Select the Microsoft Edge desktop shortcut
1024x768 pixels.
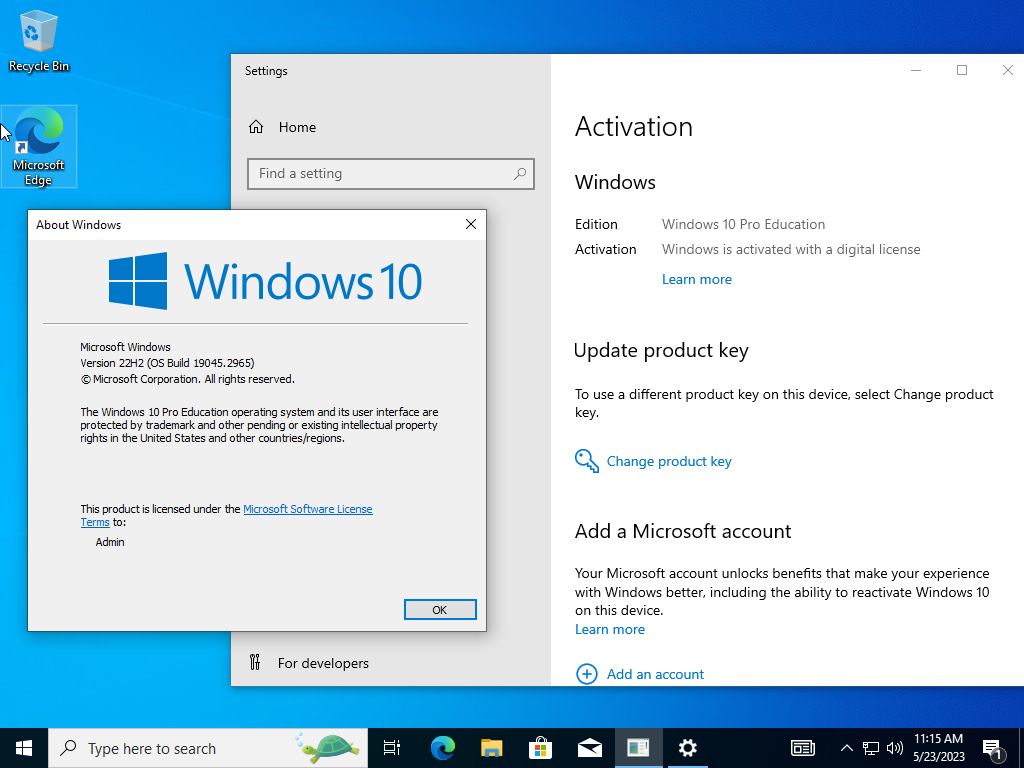point(39,146)
